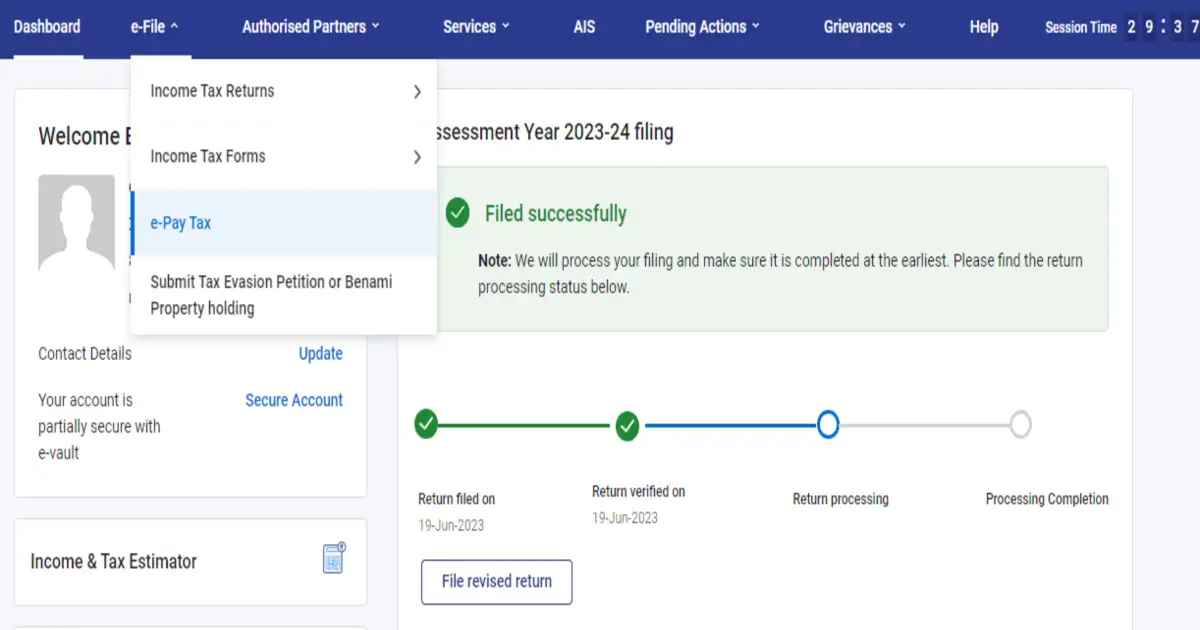Select e-Pay Tax menu option

tap(181, 223)
